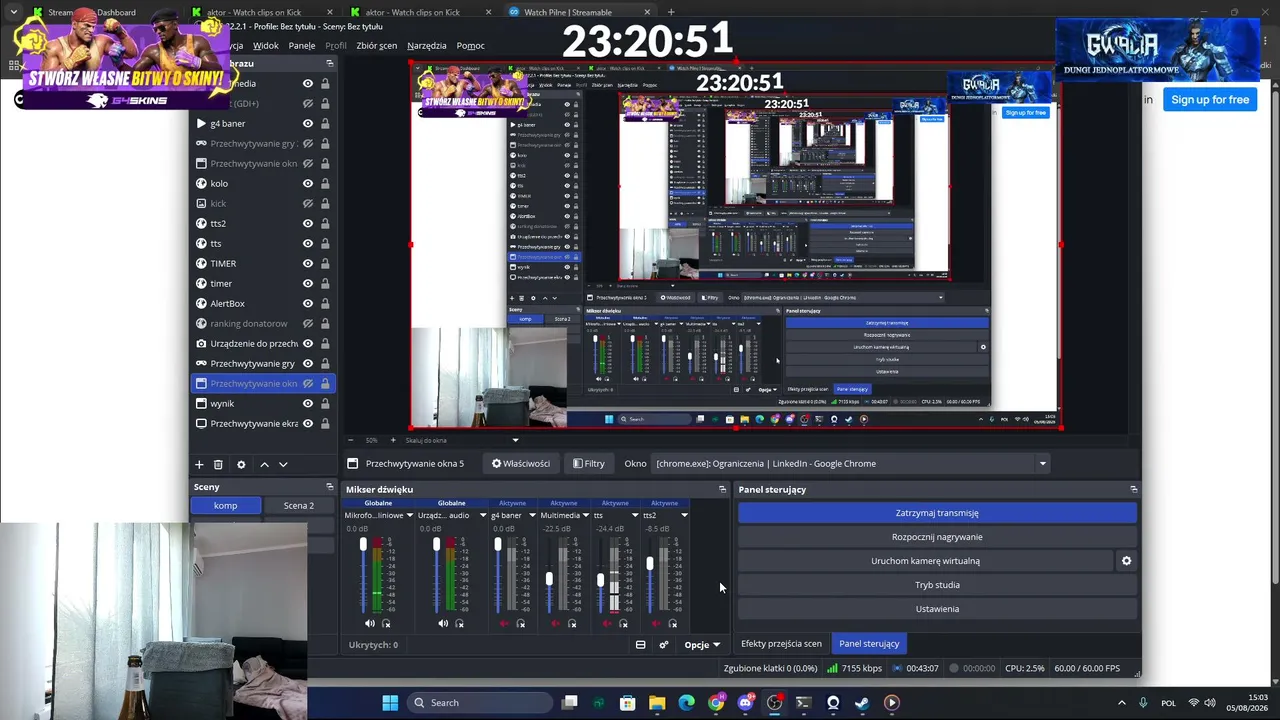Open Tryb studia mode
The image size is (1280, 720).
click(x=937, y=585)
